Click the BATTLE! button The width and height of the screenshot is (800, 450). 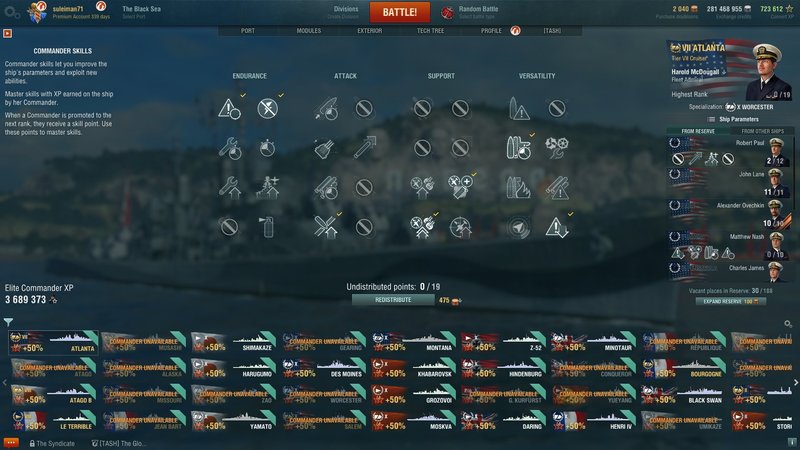pos(399,12)
